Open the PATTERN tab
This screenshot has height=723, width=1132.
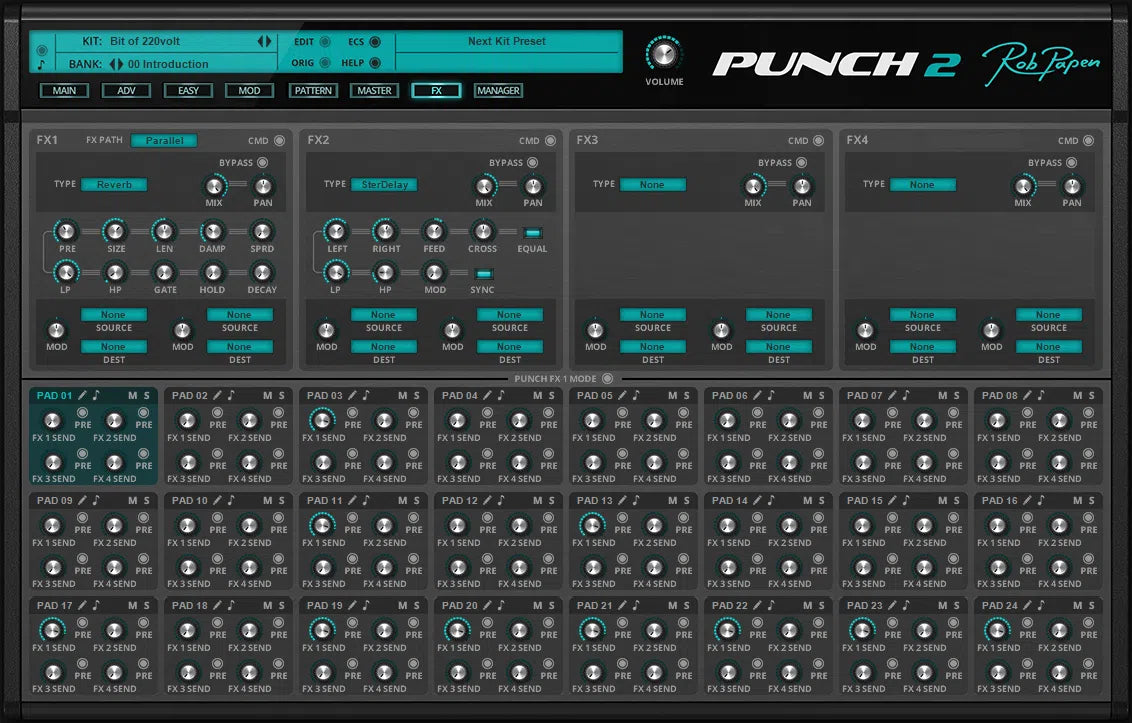[x=313, y=90]
